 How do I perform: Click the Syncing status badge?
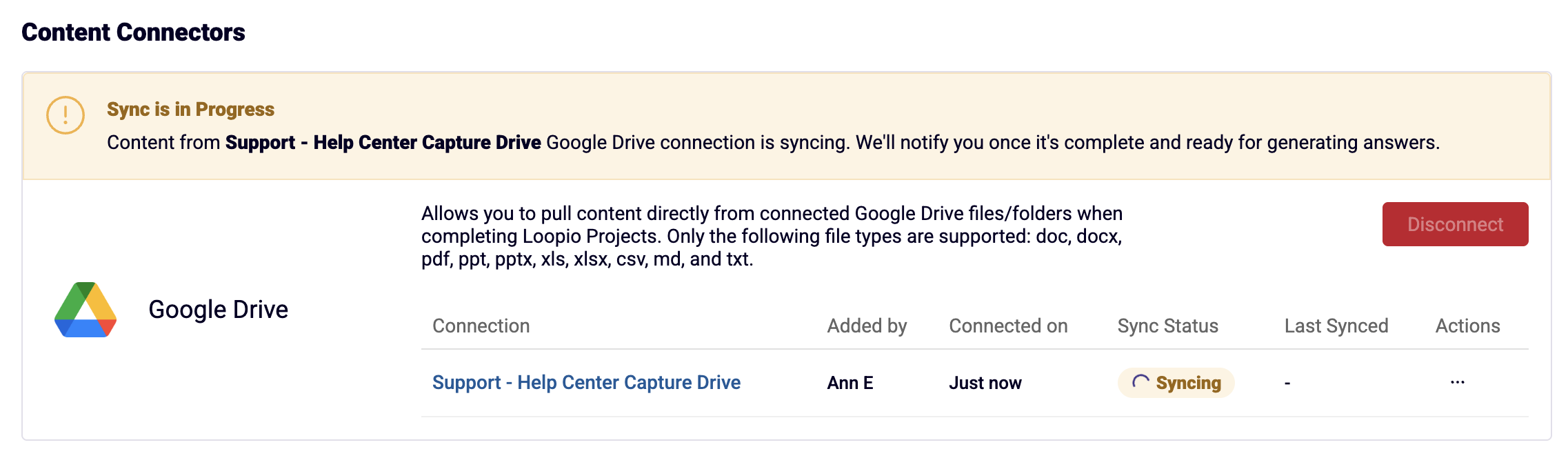pos(1176,383)
